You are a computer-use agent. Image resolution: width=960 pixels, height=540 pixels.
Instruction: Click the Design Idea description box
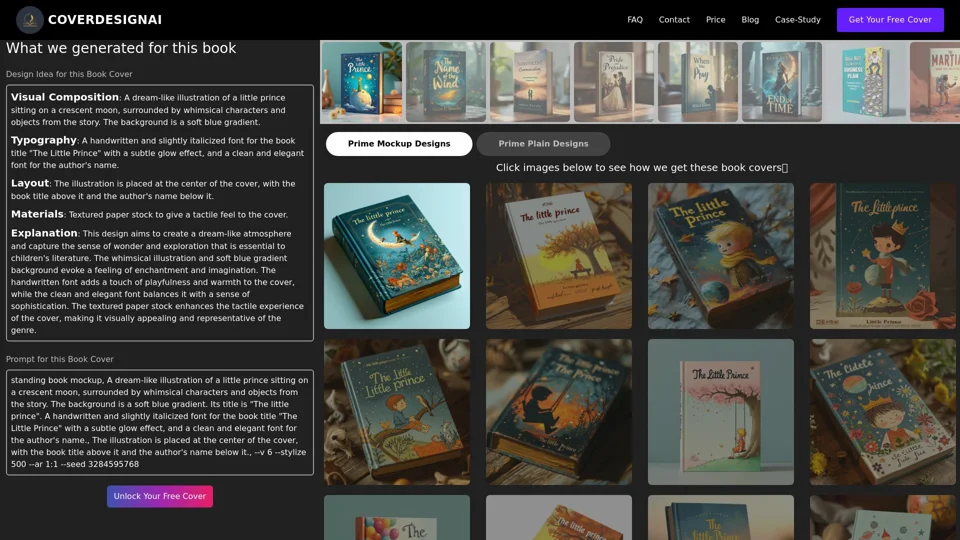click(160, 212)
